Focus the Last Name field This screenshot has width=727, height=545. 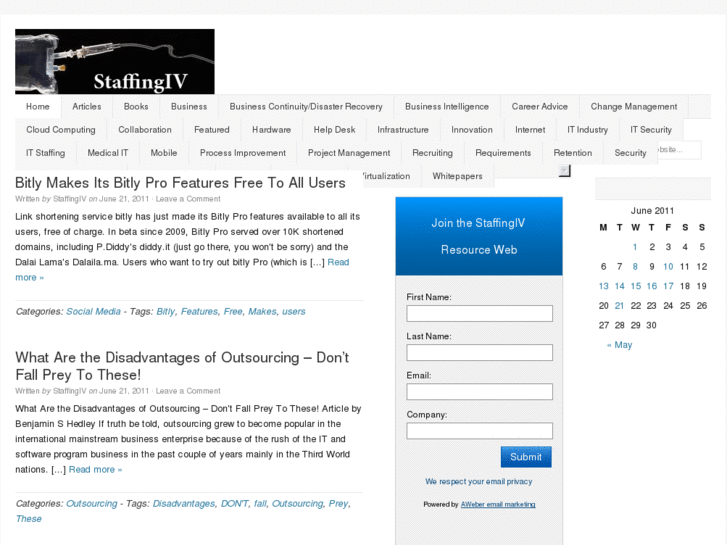tap(479, 353)
